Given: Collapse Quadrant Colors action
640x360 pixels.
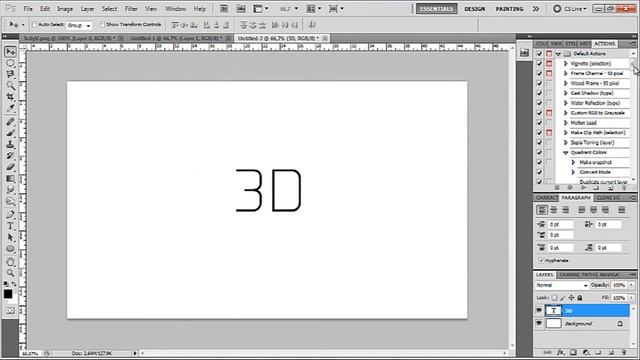Looking at the screenshot, I should [x=566, y=153].
